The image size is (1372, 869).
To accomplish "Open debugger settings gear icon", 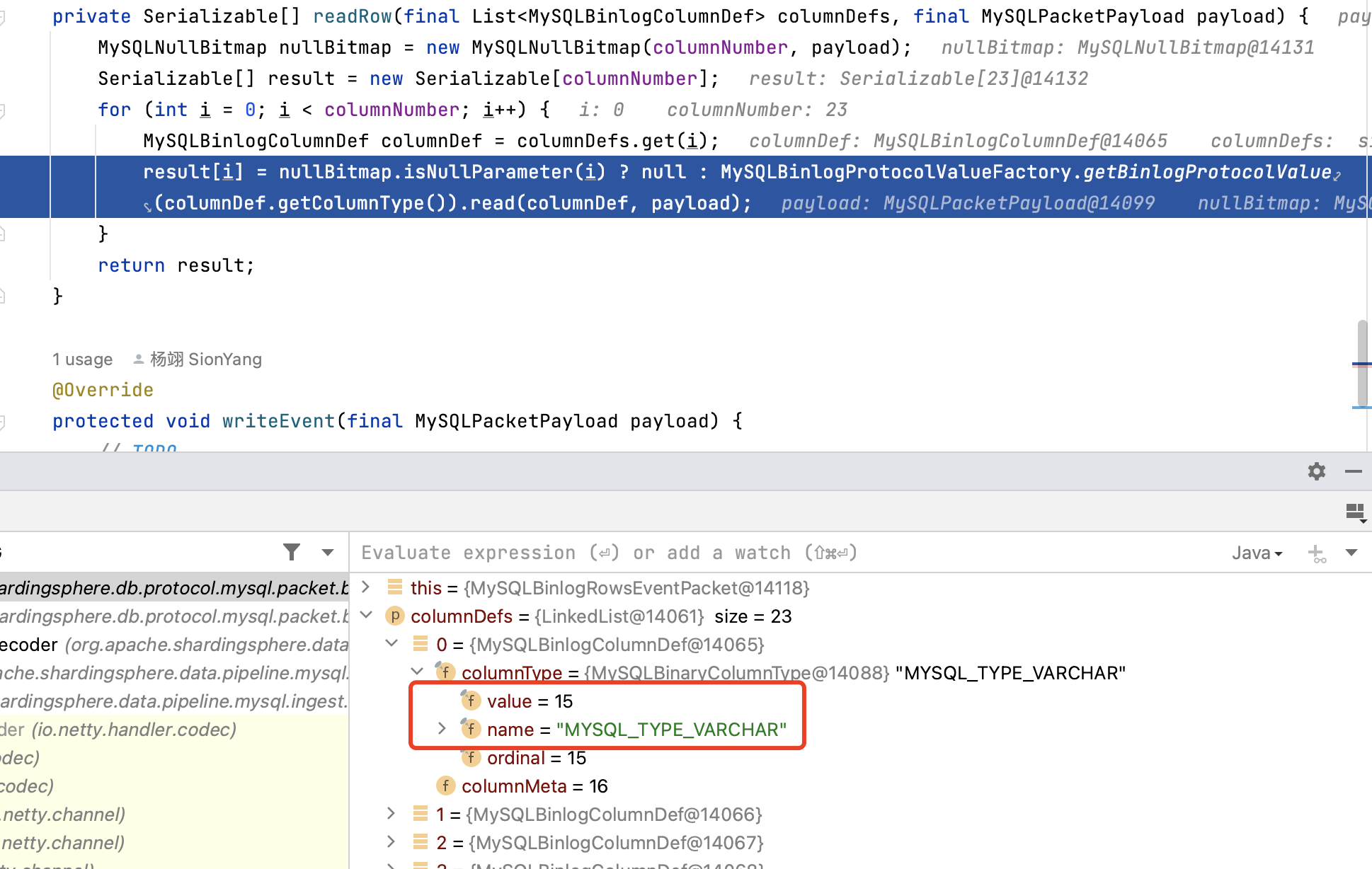I will click(1316, 471).
